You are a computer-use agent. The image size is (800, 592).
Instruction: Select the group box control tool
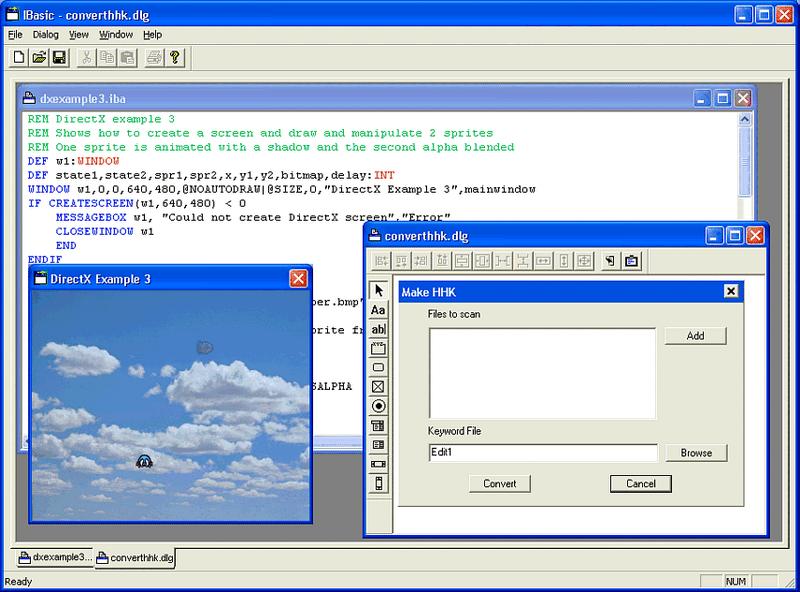point(378,349)
